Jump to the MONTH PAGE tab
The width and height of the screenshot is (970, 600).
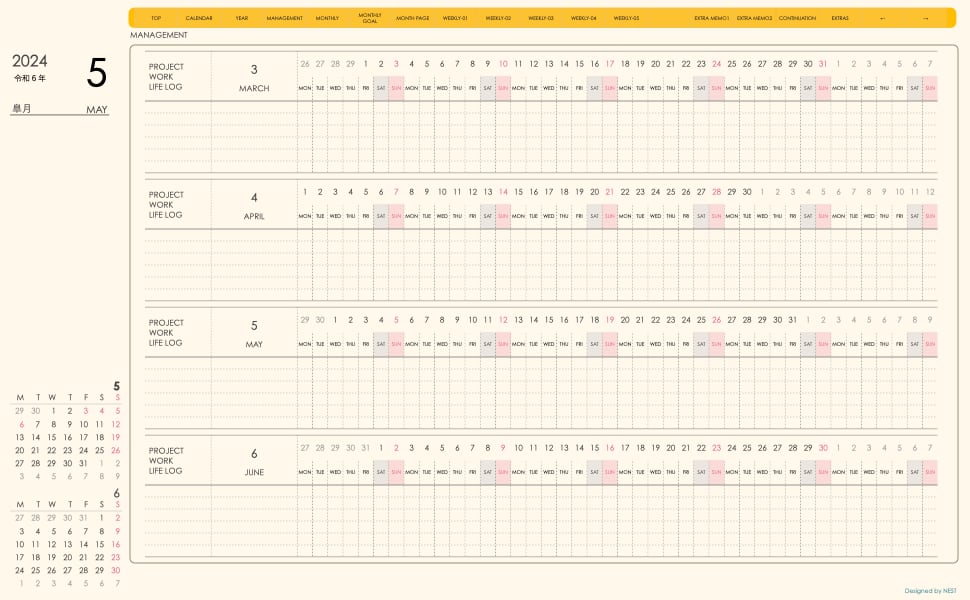pos(413,18)
